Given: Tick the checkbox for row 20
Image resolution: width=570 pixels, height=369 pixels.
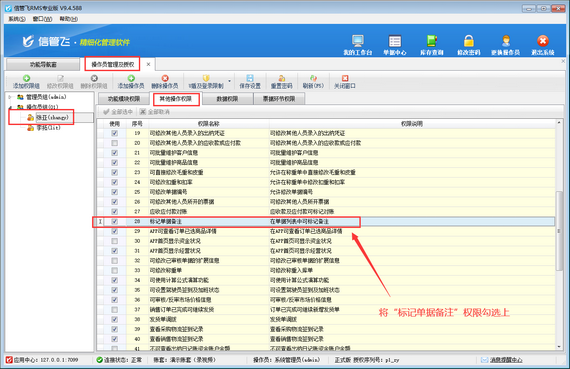Looking at the screenshot, I should 115,143.
